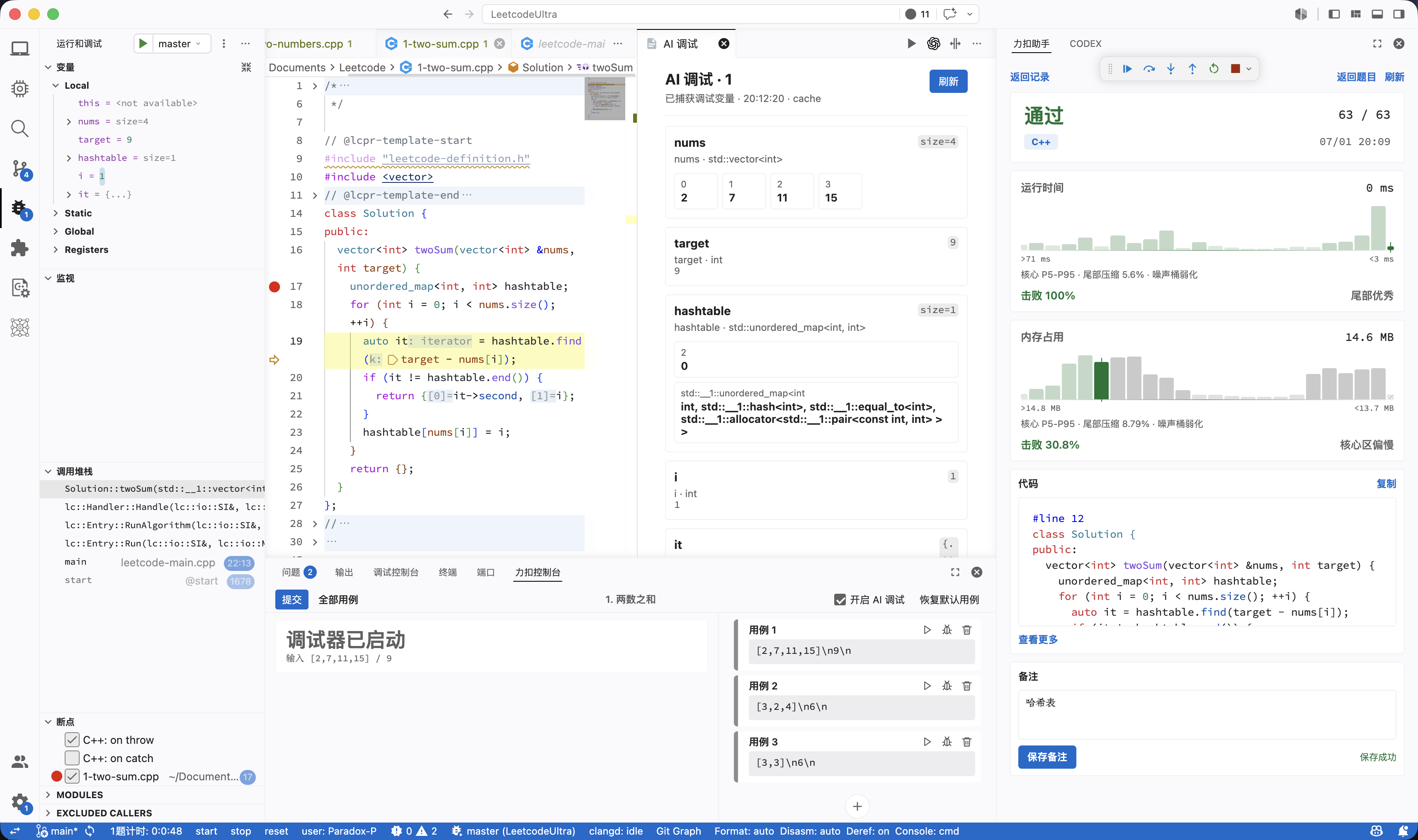Viewport: 1418px width, 840px height.
Task: Click the highlighted memory histogram bar
Action: click(x=1101, y=380)
